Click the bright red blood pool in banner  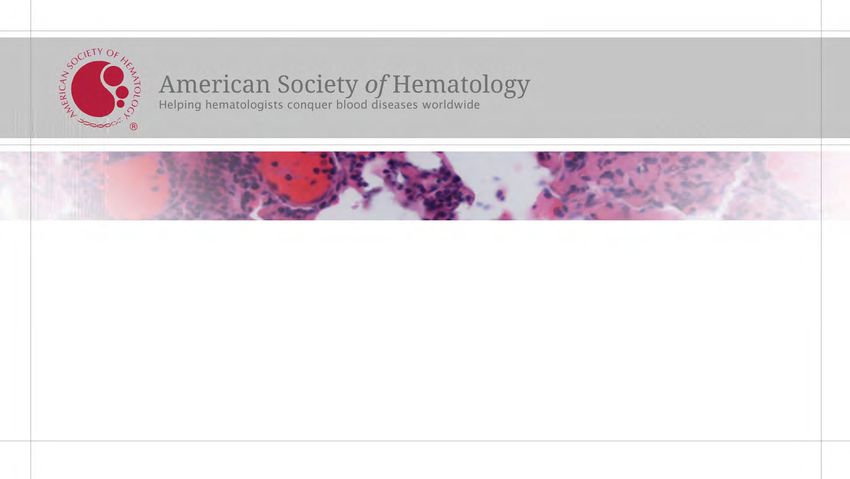click(x=297, y=176)
